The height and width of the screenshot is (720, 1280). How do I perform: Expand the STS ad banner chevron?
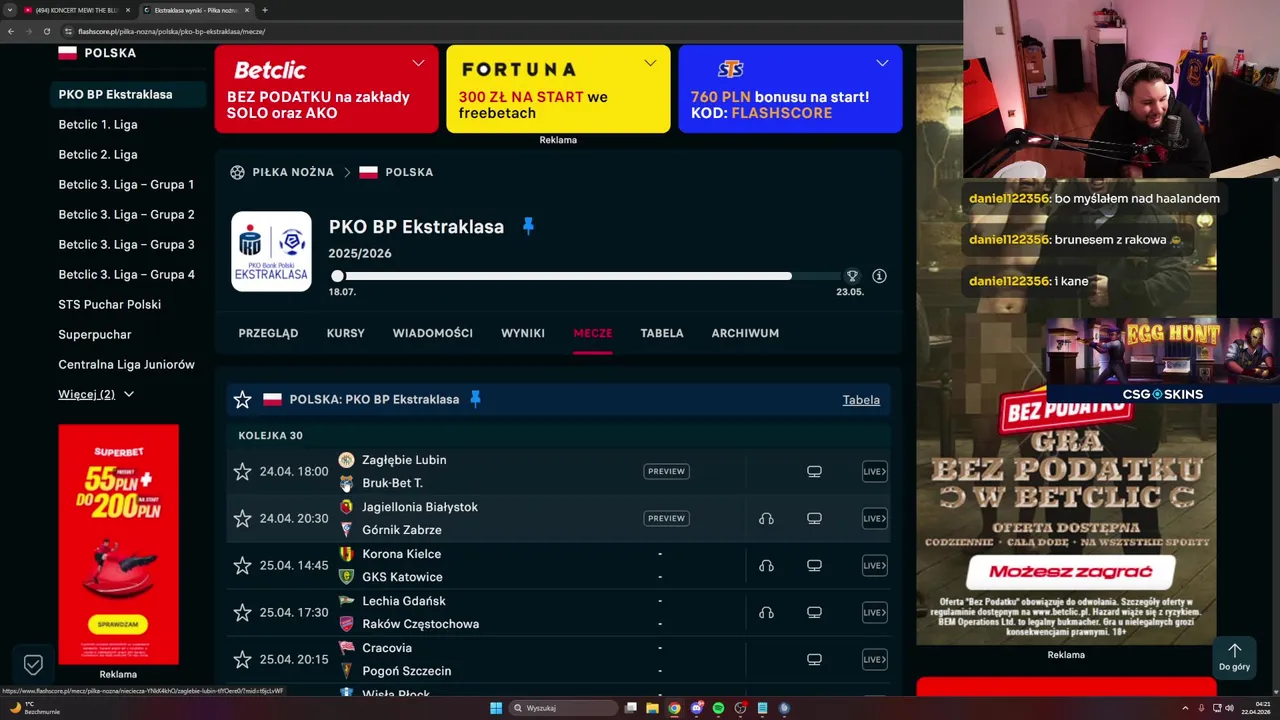882,63
